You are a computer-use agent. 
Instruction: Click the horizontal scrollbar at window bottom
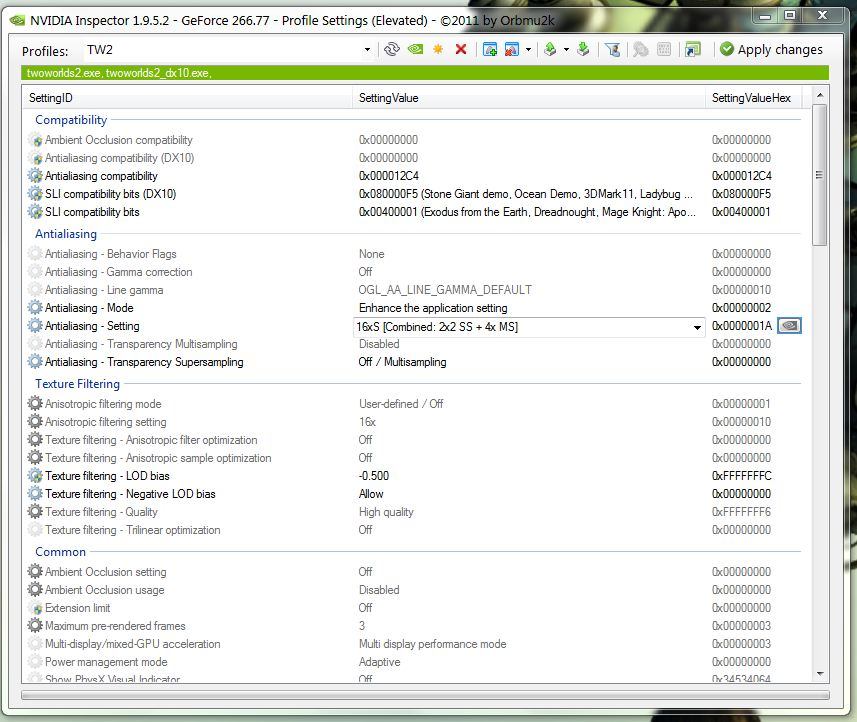(x=425, y=695)
